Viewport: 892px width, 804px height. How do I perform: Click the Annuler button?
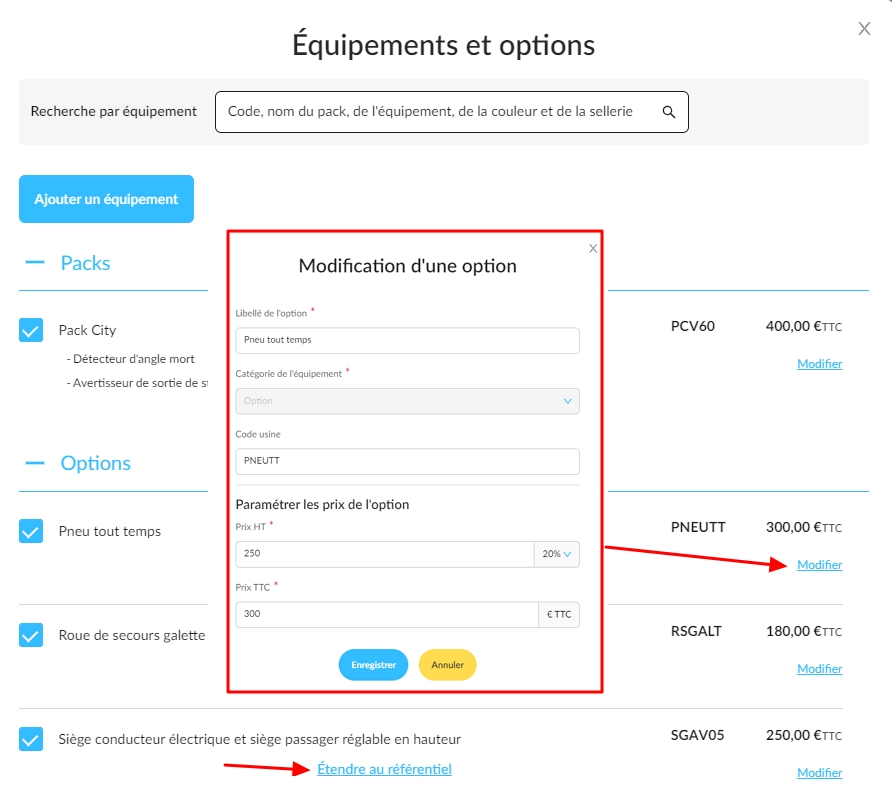click(x=447, y=665)
